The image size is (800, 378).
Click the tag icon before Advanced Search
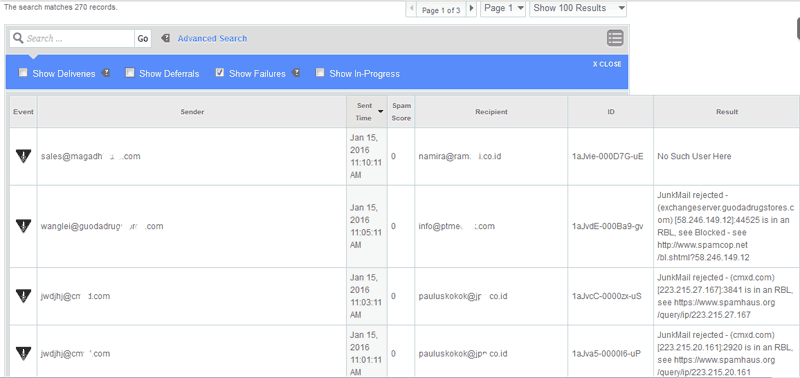[165, 38]
